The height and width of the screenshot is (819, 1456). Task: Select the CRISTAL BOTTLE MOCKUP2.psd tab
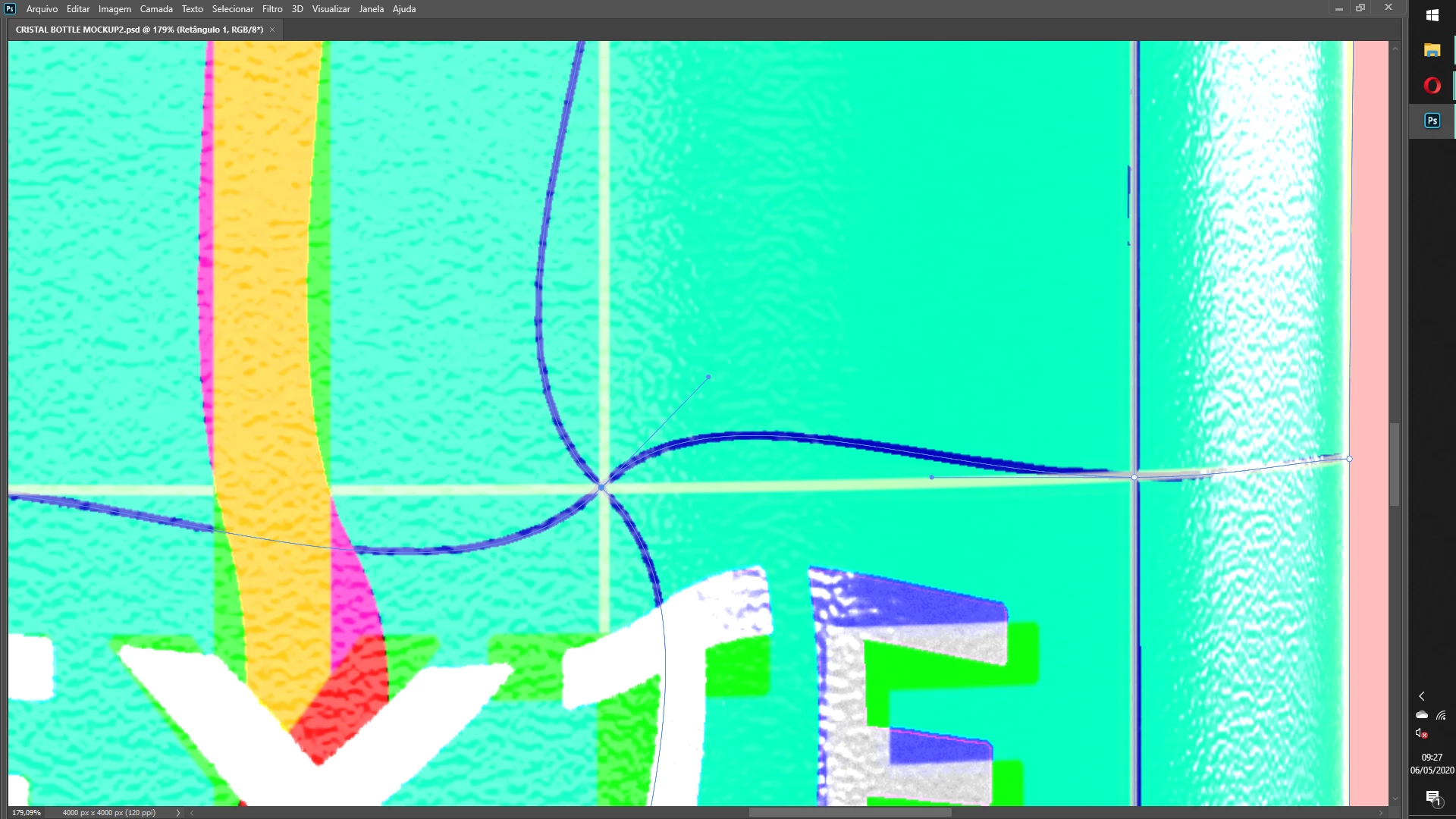pos(139,30)
